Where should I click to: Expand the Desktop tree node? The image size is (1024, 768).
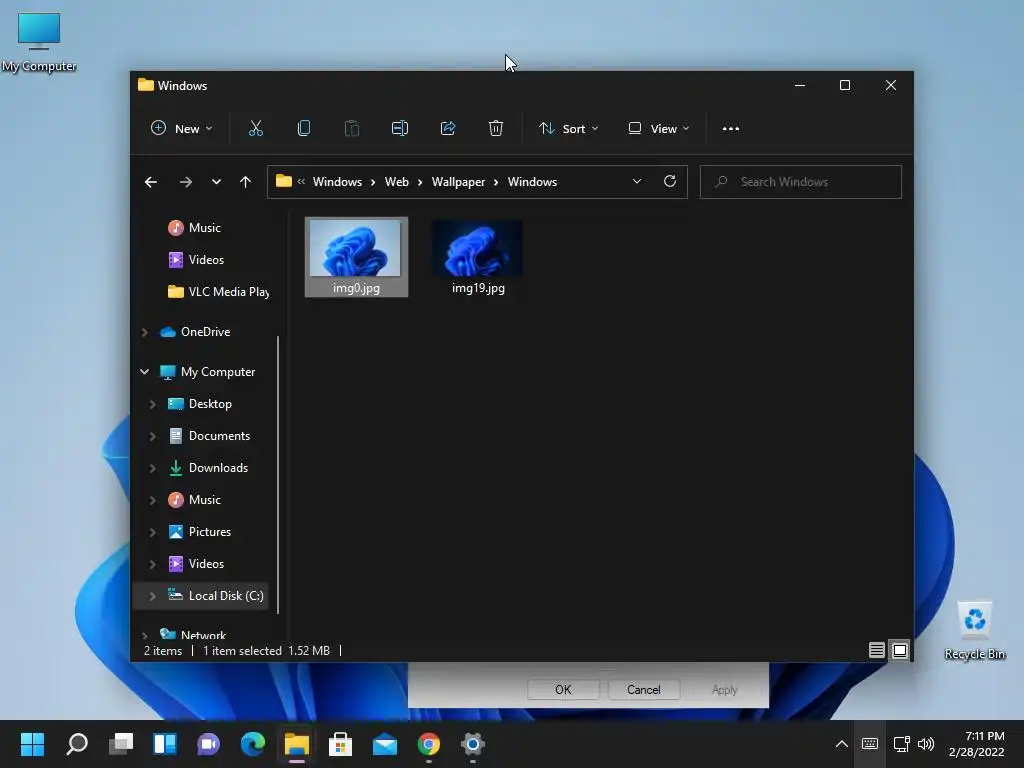152,404
